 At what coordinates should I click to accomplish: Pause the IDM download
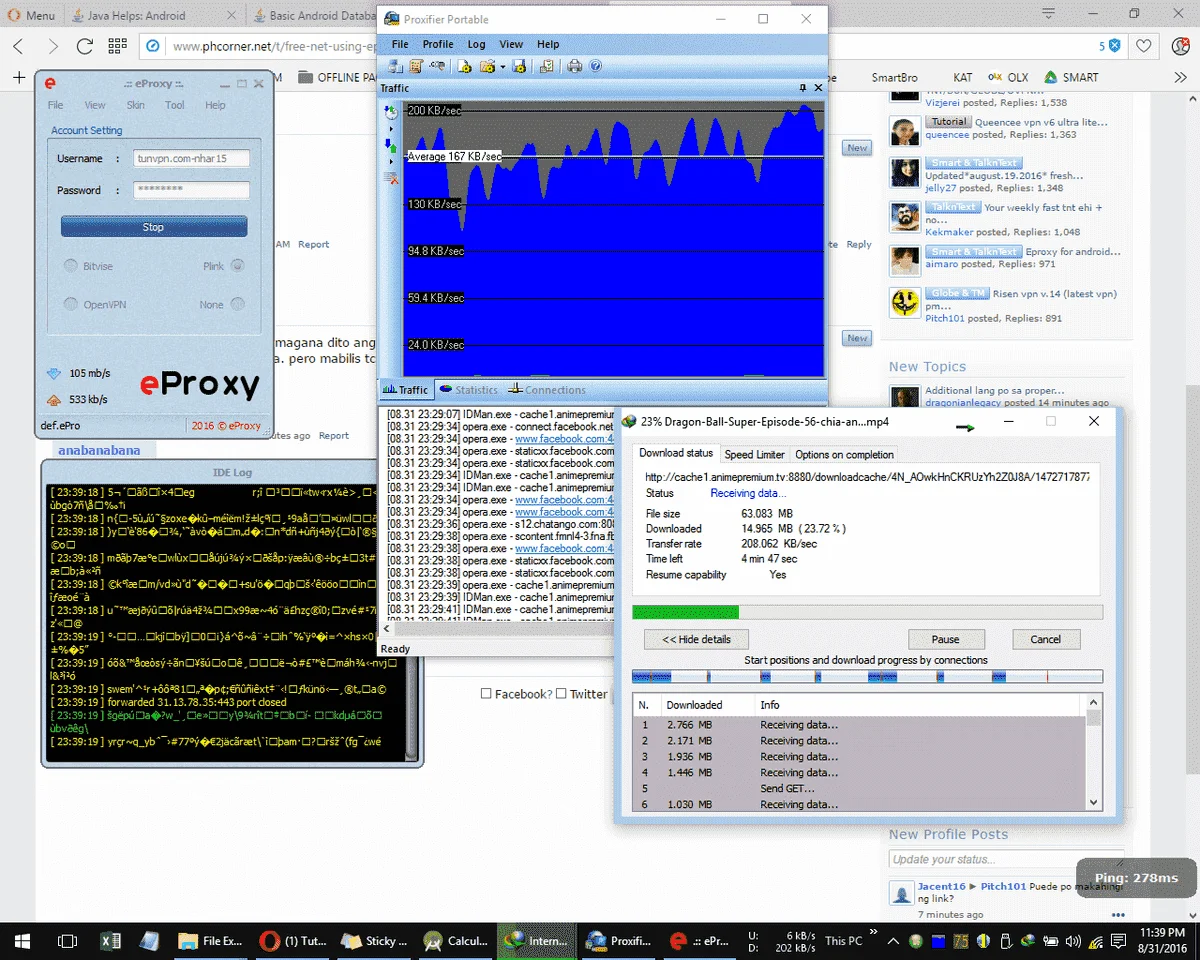coord(946,639)
